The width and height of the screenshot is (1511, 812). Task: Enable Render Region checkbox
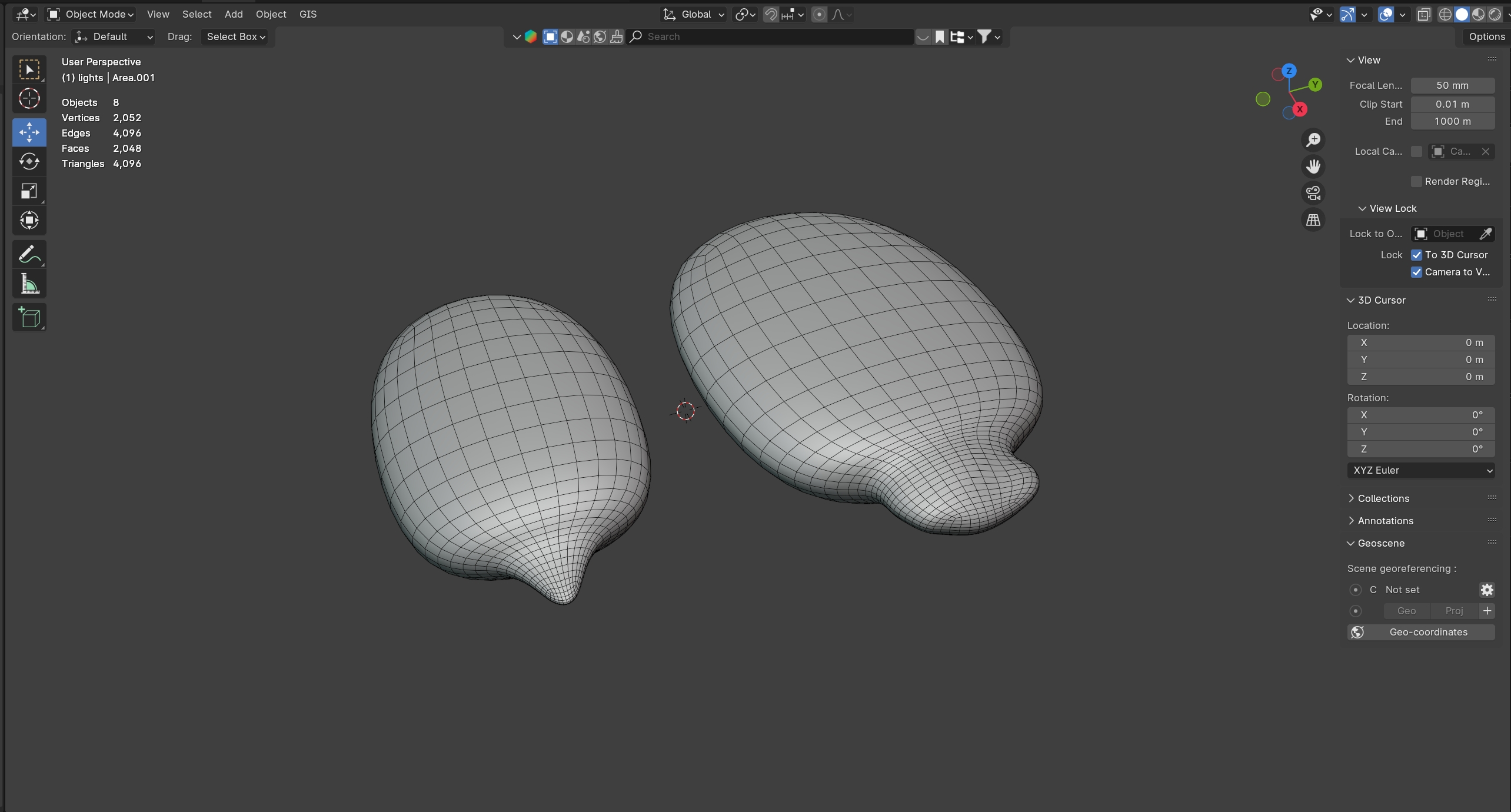[1417, 181]
